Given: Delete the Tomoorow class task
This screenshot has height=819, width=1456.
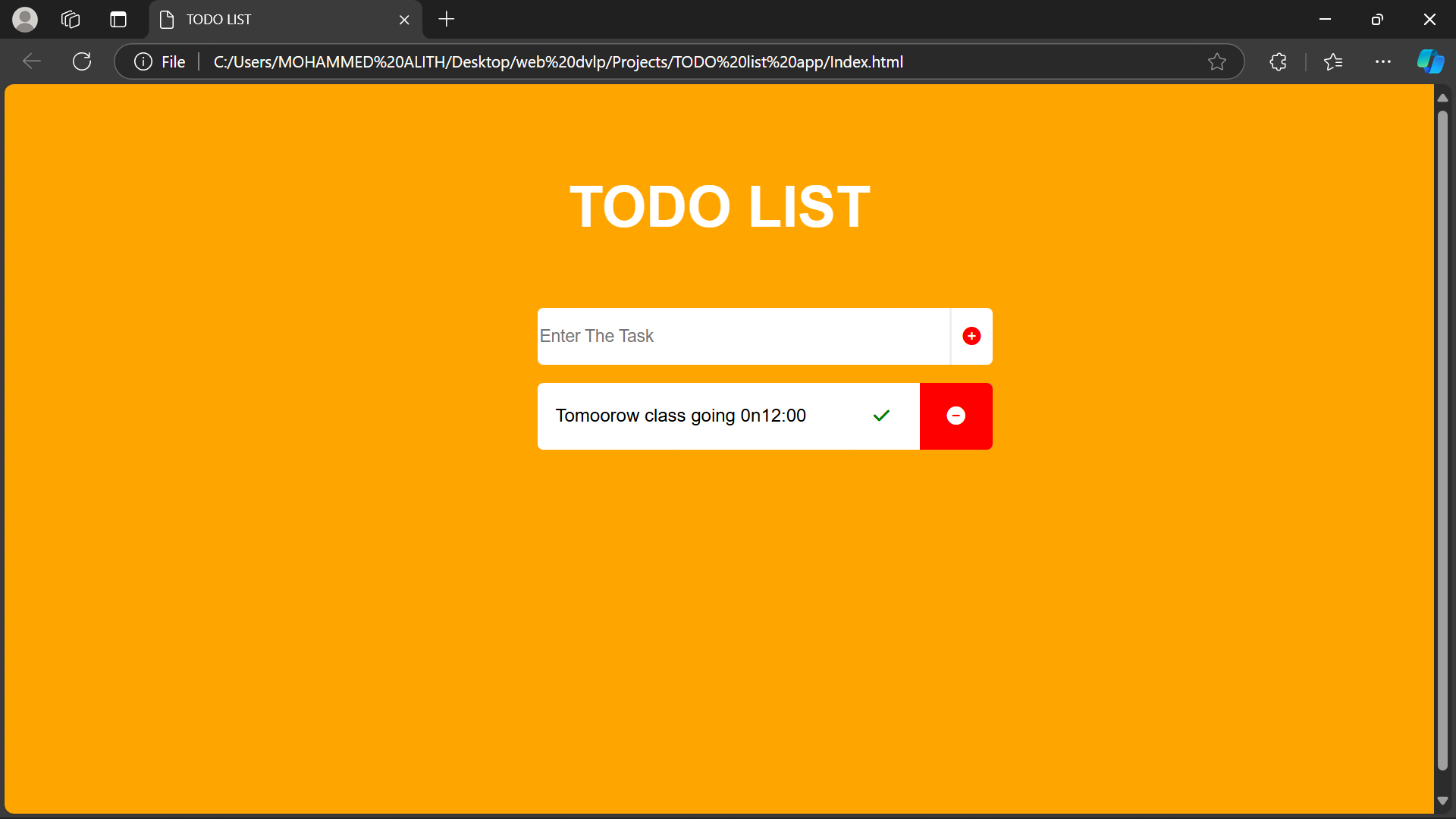Looking at the screenshot, I should coord(956,416).
